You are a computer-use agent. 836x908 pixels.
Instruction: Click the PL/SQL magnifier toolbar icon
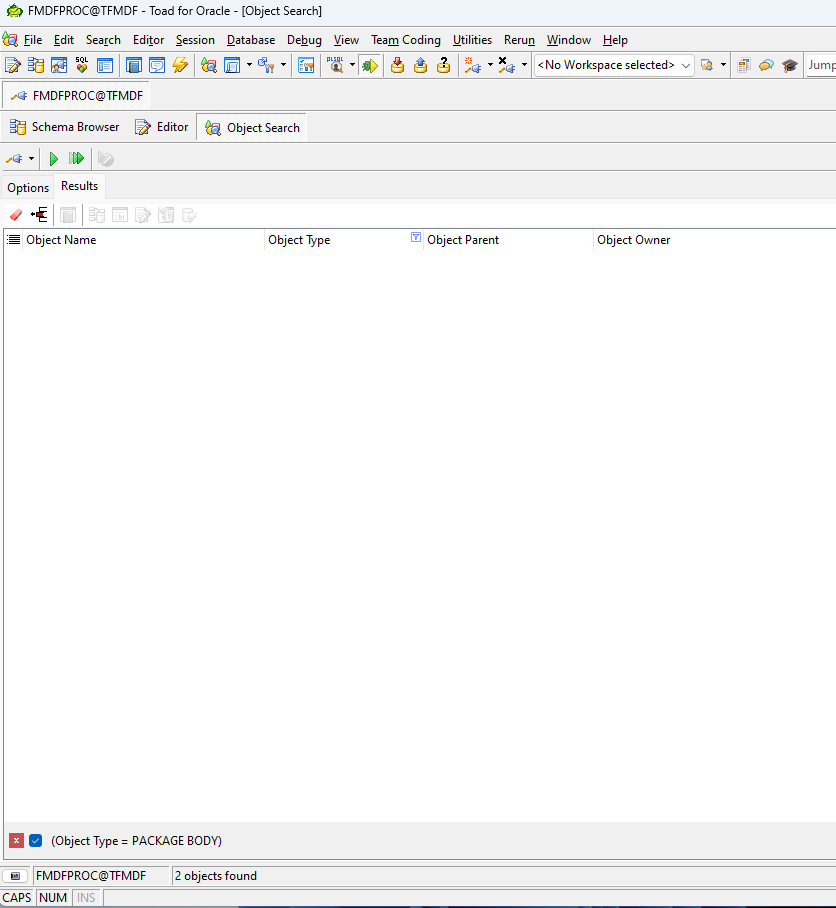click(335, 65)
